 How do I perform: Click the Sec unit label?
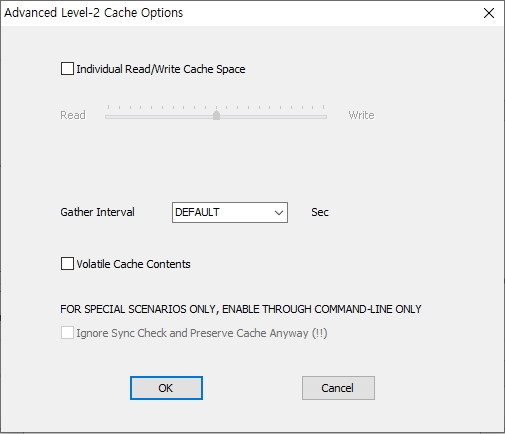tap(320, 212)
